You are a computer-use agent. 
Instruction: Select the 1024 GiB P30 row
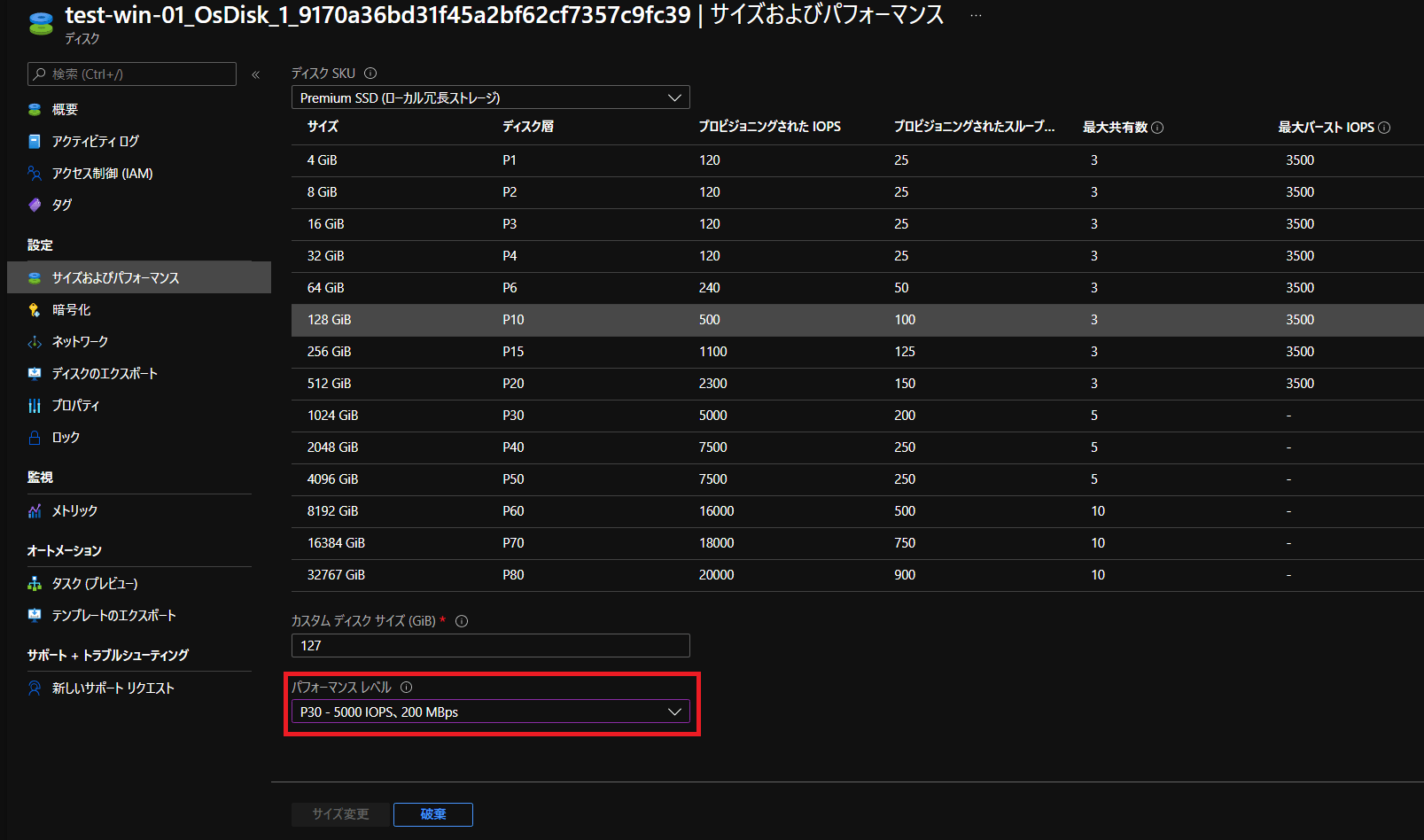(857, 416)
